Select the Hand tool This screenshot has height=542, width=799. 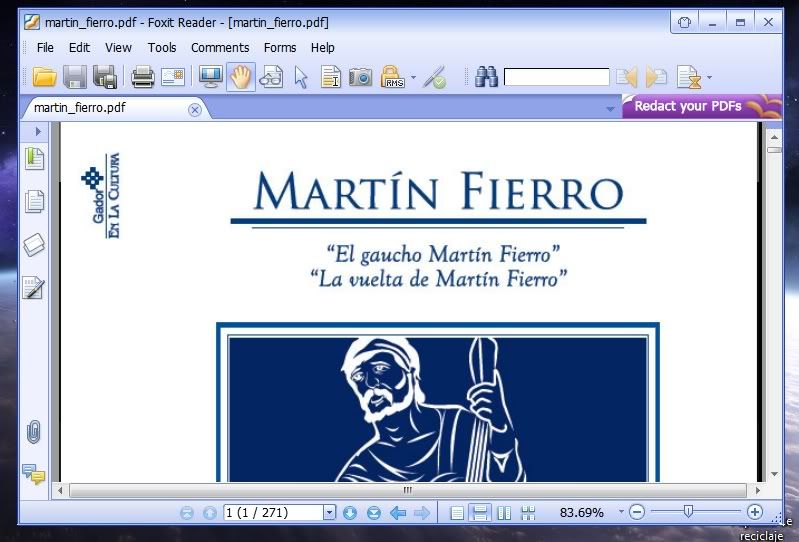pos(241,77)
